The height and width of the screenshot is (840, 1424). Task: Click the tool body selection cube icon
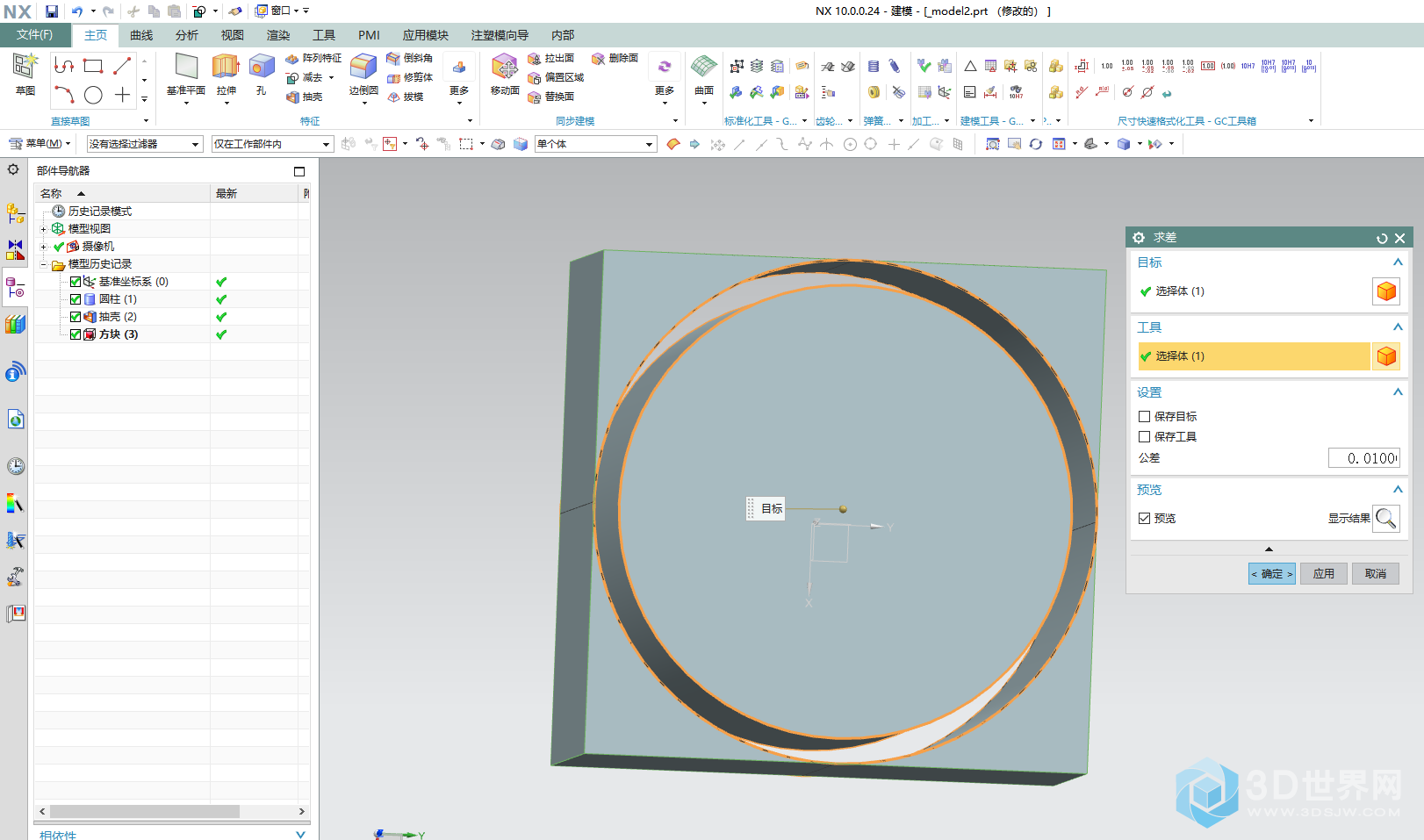click(x=1386, y=356)
